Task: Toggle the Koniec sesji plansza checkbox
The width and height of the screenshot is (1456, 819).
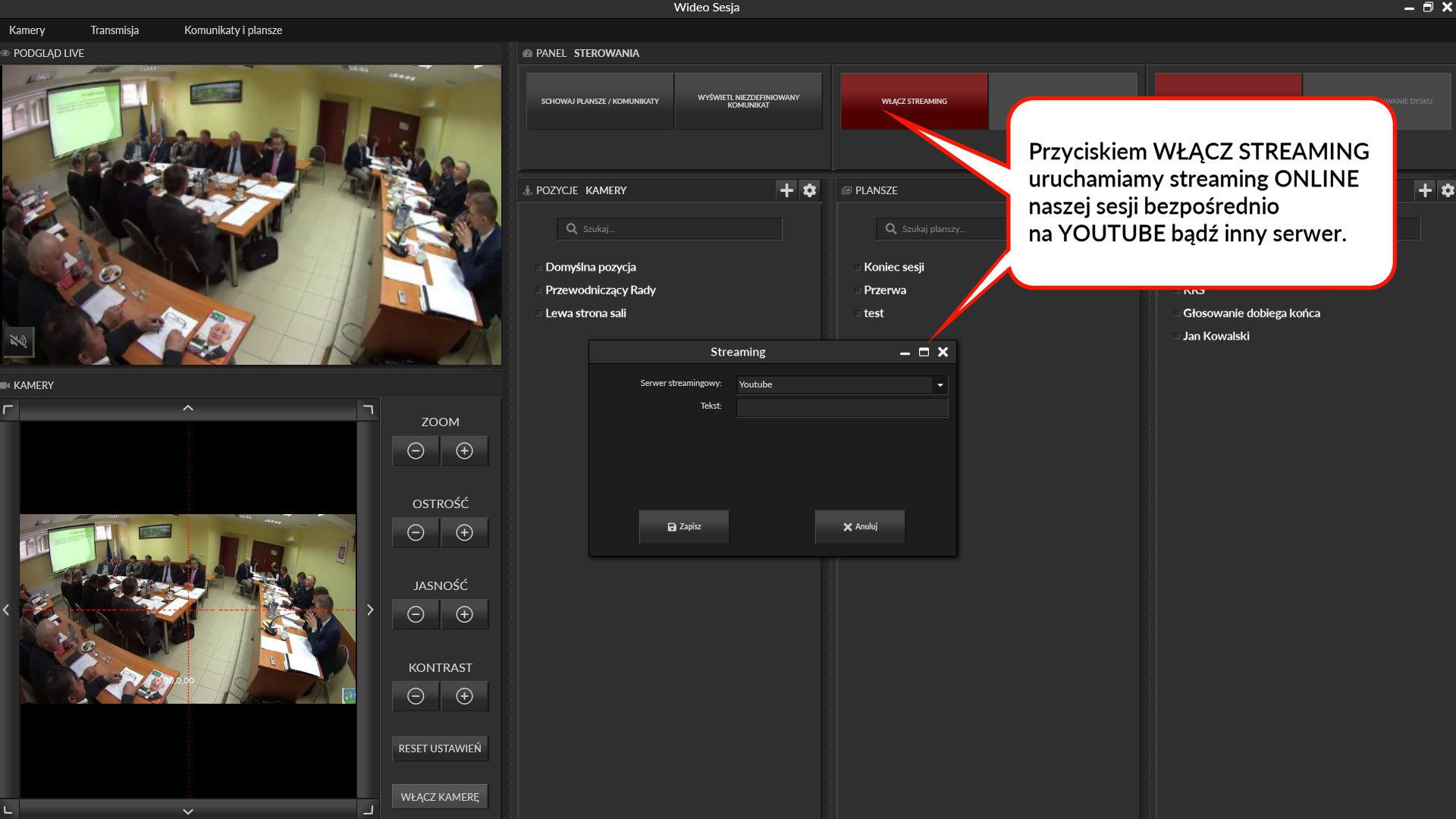Action: click(x=858, y=268)
